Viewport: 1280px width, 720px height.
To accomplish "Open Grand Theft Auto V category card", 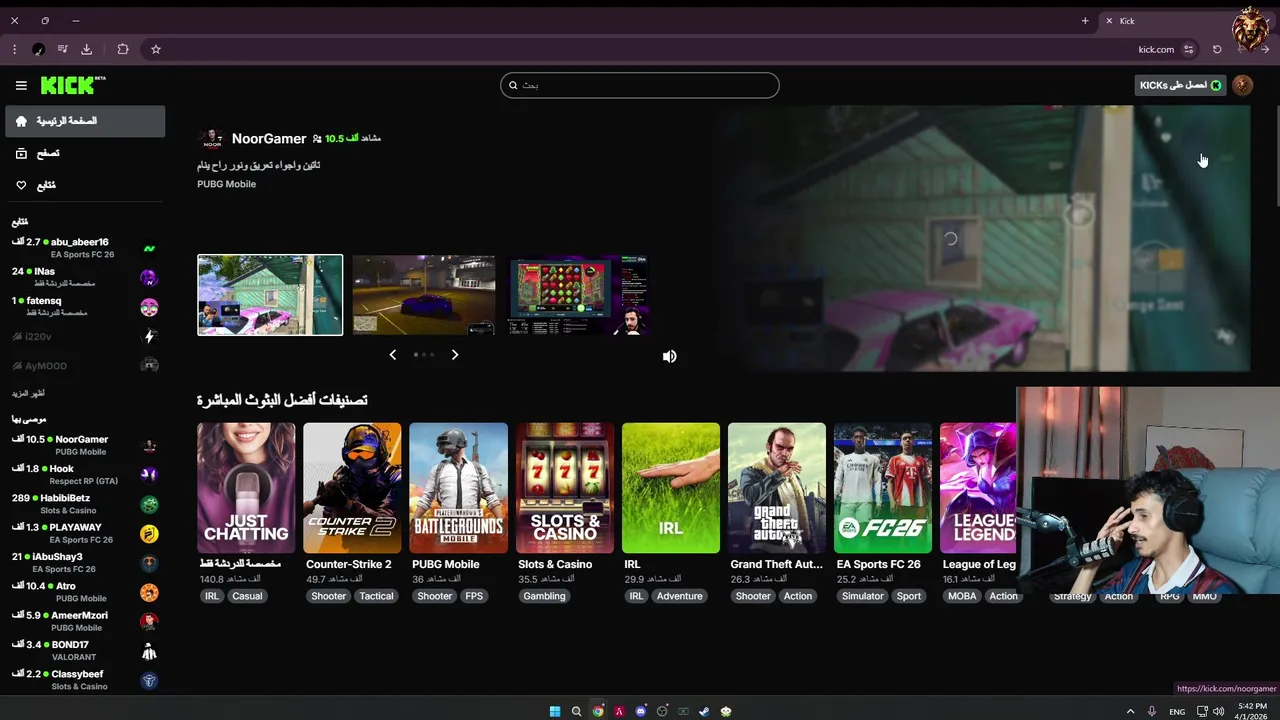I will tap(777, 488).
